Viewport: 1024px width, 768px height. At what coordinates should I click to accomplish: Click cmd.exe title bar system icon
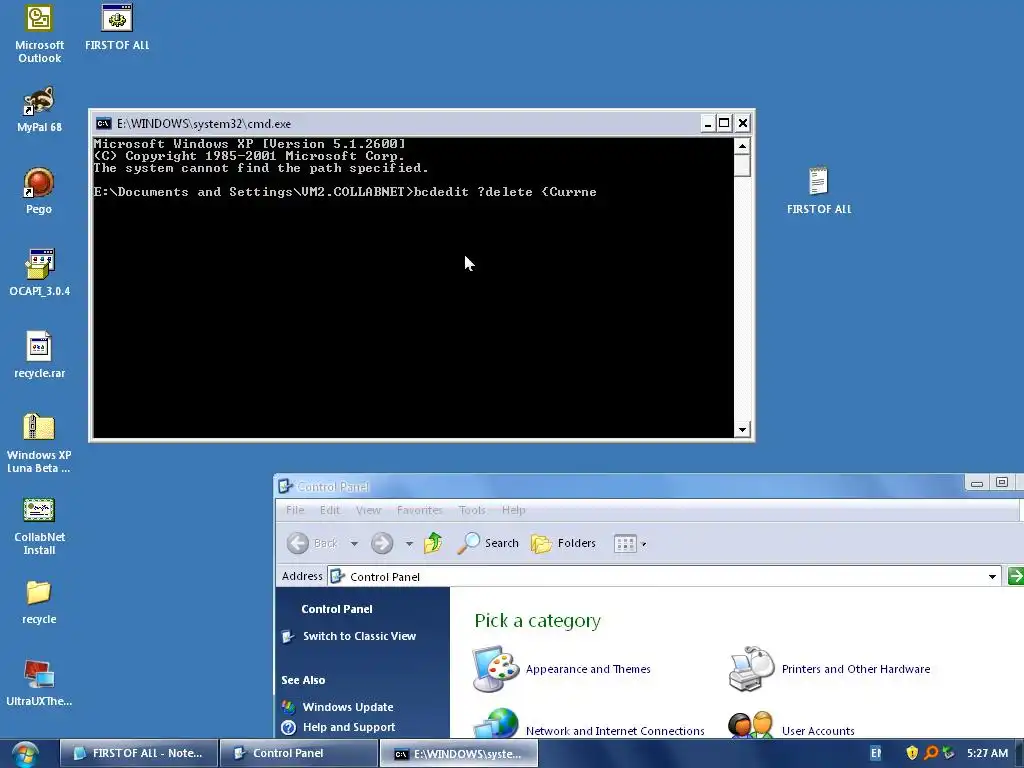tap(103, 123)
